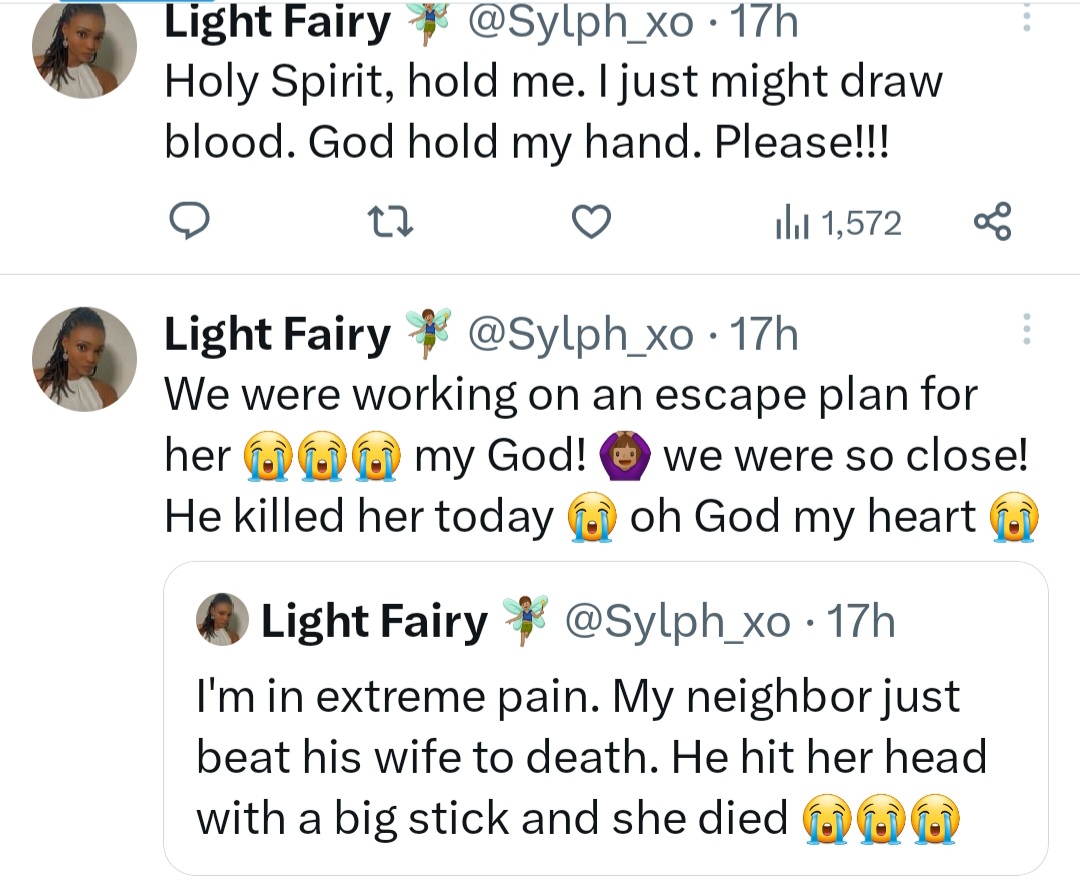Tap the avatar beside the escape plan tweet

[84, 357]
